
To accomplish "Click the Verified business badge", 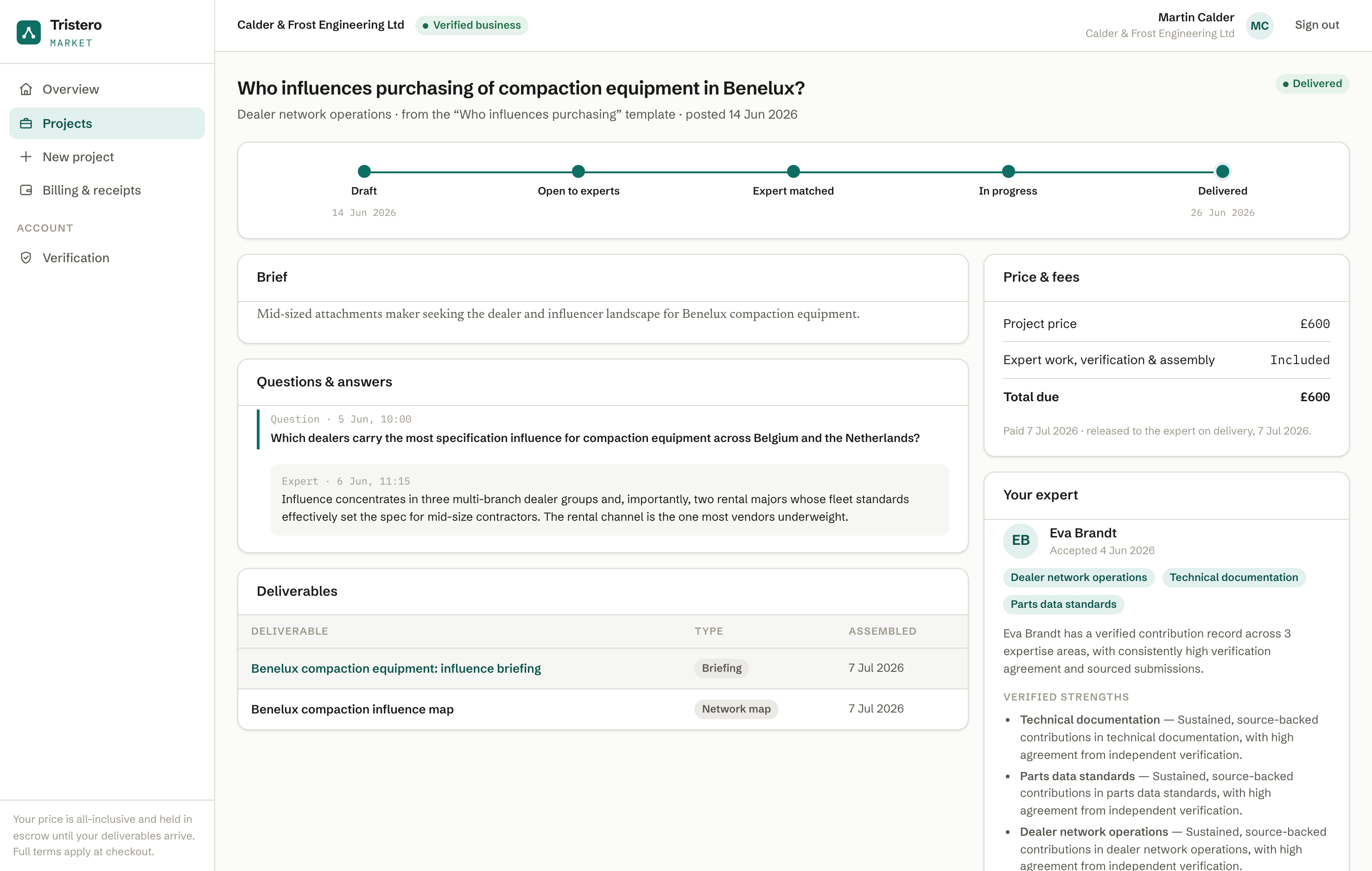I will [471, 25].
